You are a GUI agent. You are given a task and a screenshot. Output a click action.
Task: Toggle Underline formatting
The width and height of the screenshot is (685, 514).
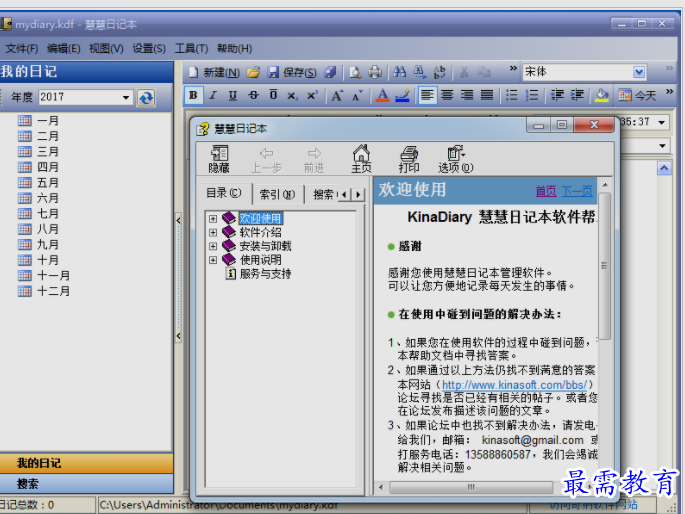pos(233,95)
